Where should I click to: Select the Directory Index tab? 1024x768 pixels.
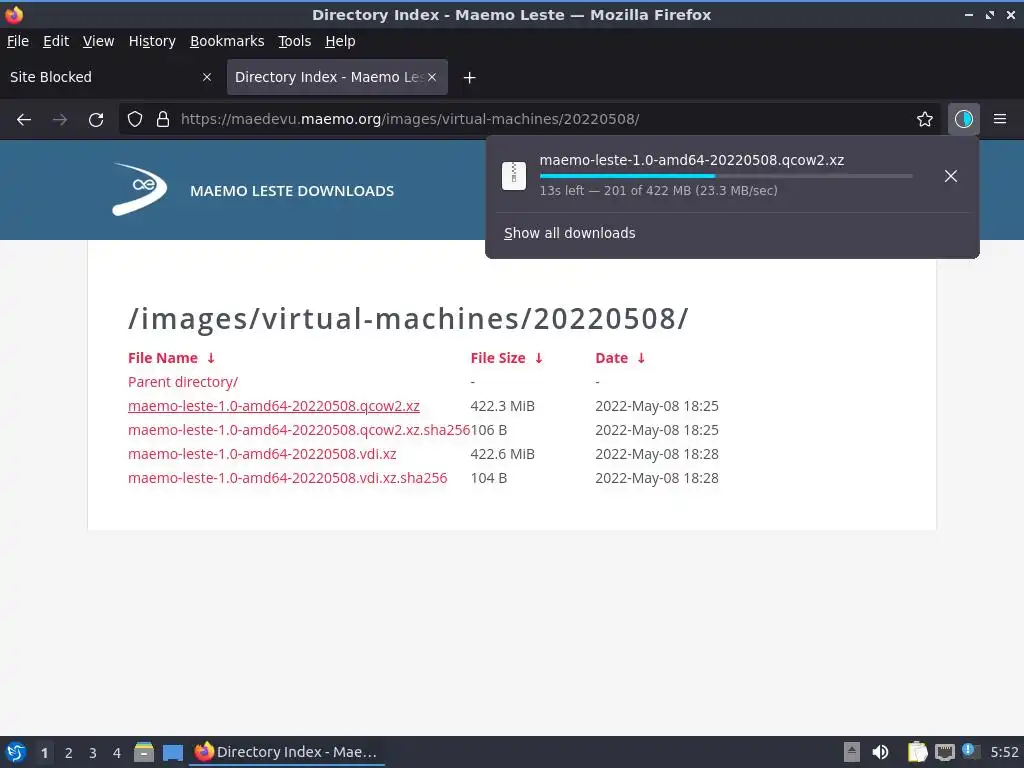coord(337,77)
